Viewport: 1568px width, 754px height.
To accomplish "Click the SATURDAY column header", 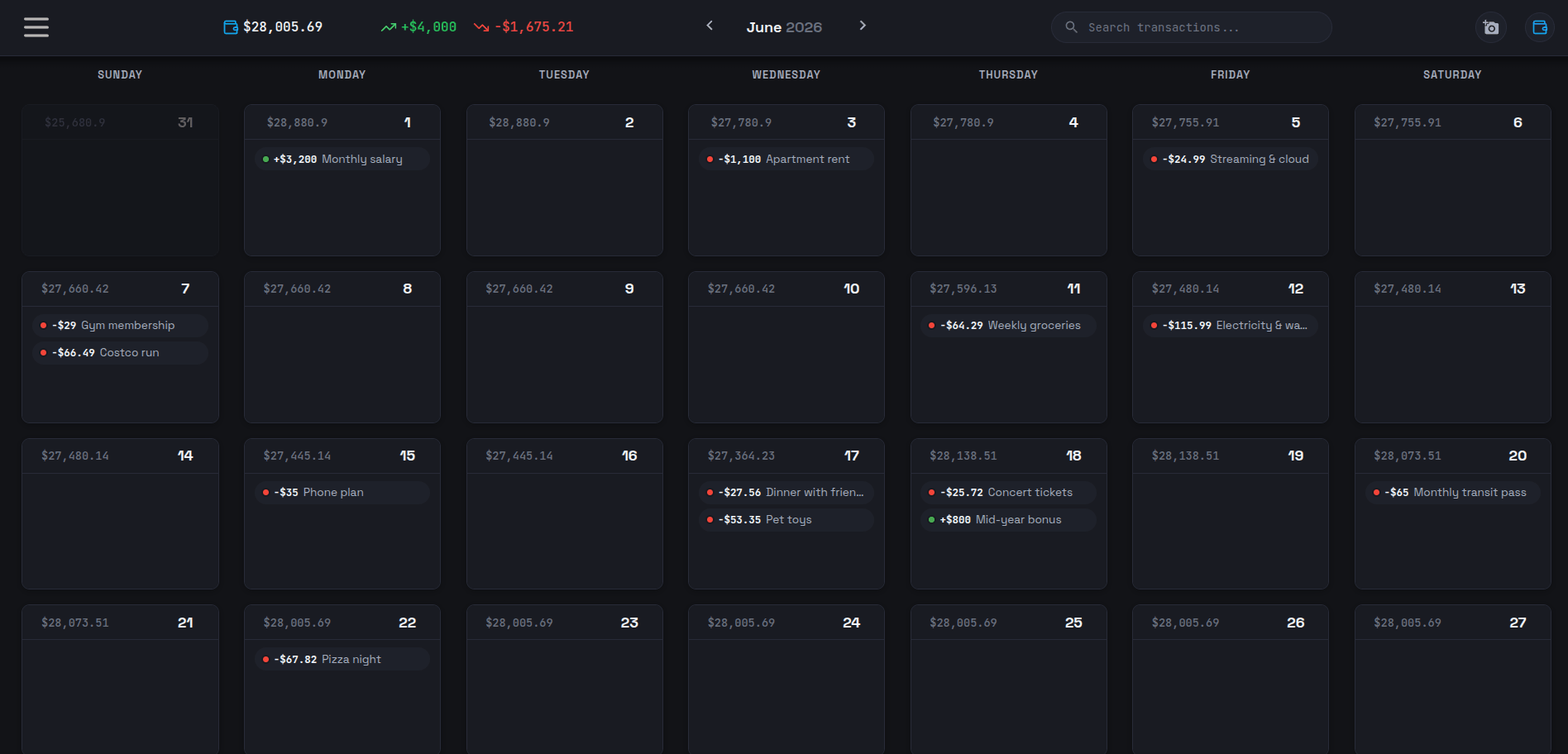I will coord(1452,74).
